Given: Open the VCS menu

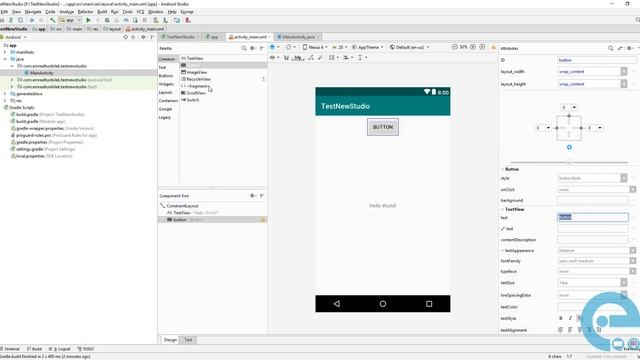Looking at the screenshot, I should [140, 12].
